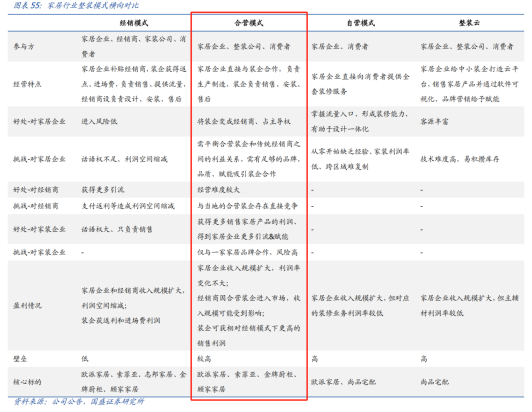This screenshot has height=412, width=532.
Task: Select the 参与方 cell in the 整装云 column
Action: (x=467, y=46)
